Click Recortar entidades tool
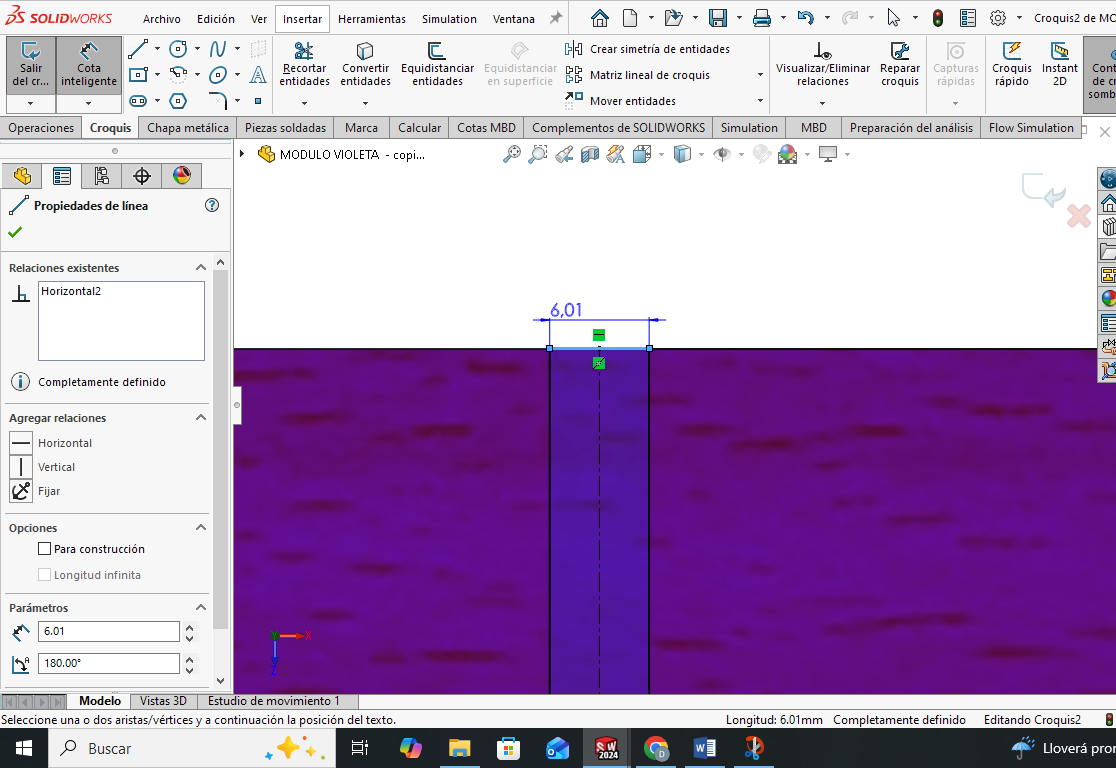The width and height of the screenshot is (1116, 768). tap(304, 64)
